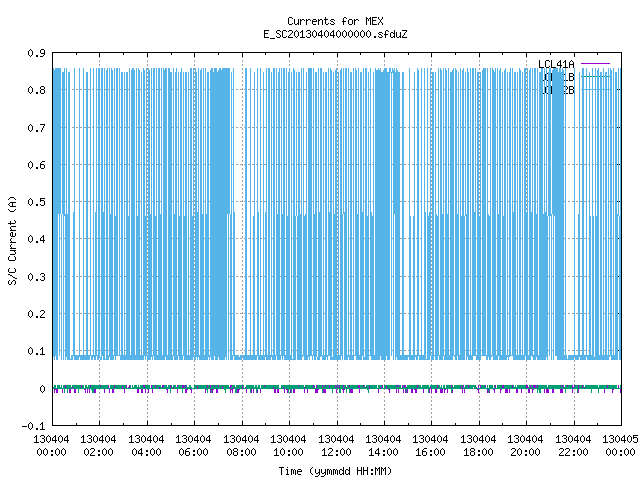Select the file name 'E_SC20130404000000.sfduZ' subtitle

click(335, 34)
